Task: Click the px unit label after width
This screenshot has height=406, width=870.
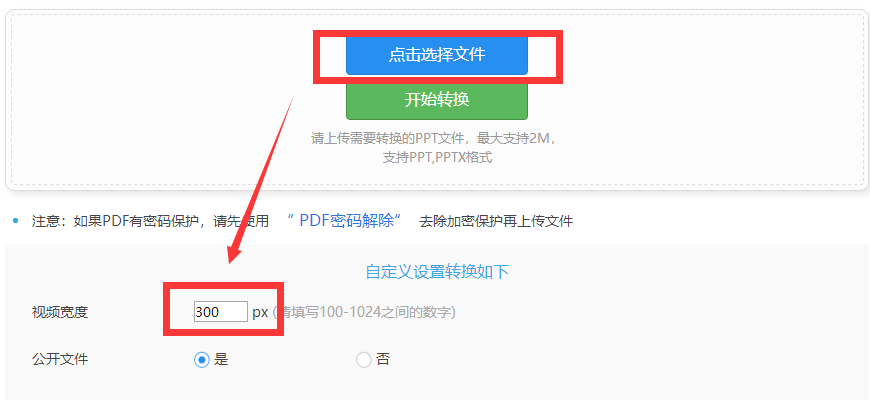Action: [260, 312]
